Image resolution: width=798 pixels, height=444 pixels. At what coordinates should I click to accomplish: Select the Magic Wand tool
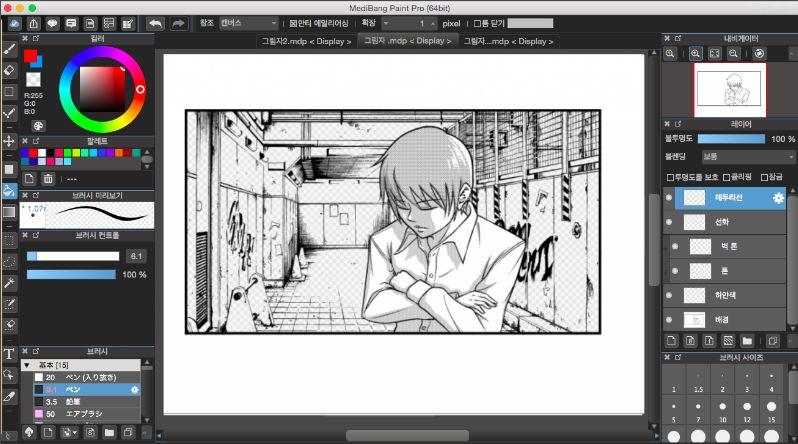[x=9, y=283]
